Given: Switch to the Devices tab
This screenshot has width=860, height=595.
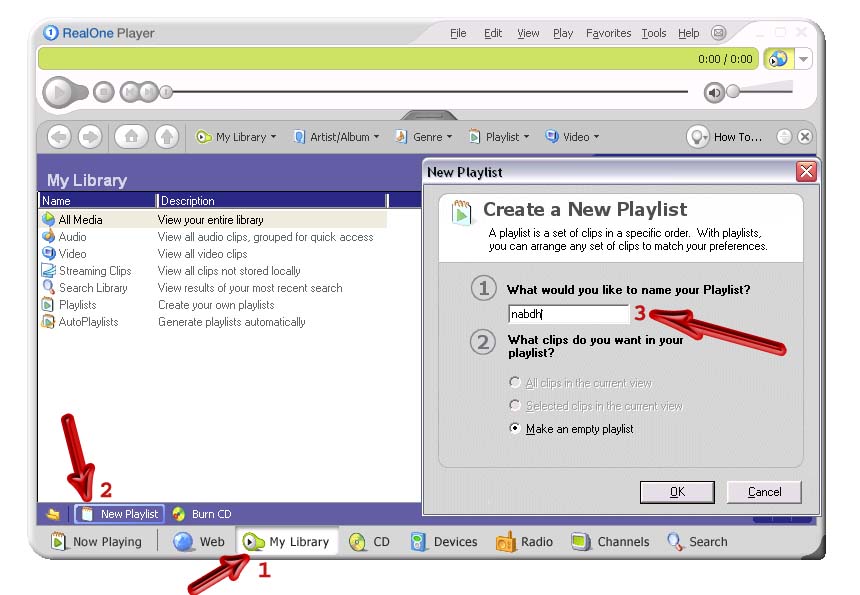Looking at the screenshot, I should point(444,542).
